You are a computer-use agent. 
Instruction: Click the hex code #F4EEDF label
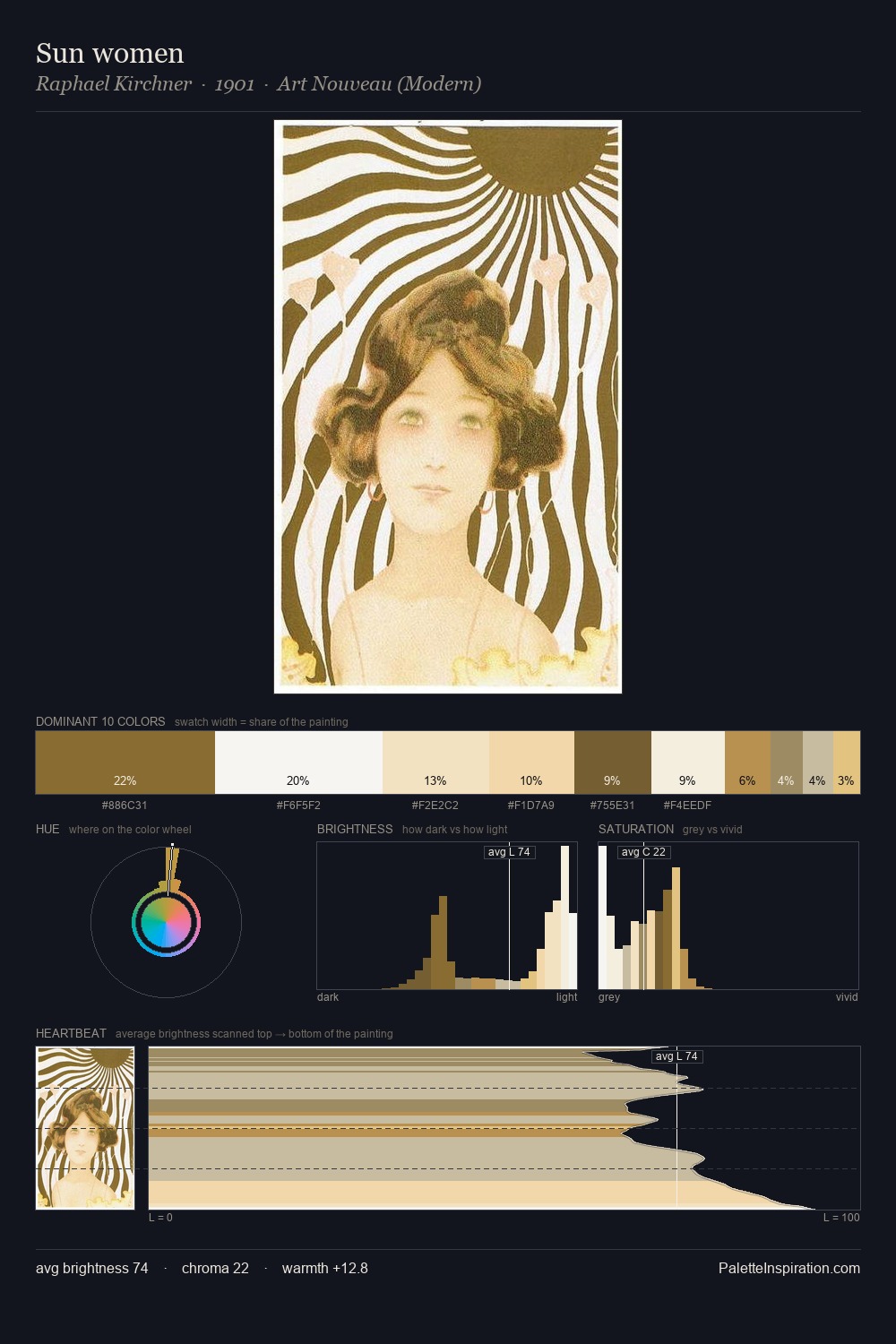[x=687, y=806]
